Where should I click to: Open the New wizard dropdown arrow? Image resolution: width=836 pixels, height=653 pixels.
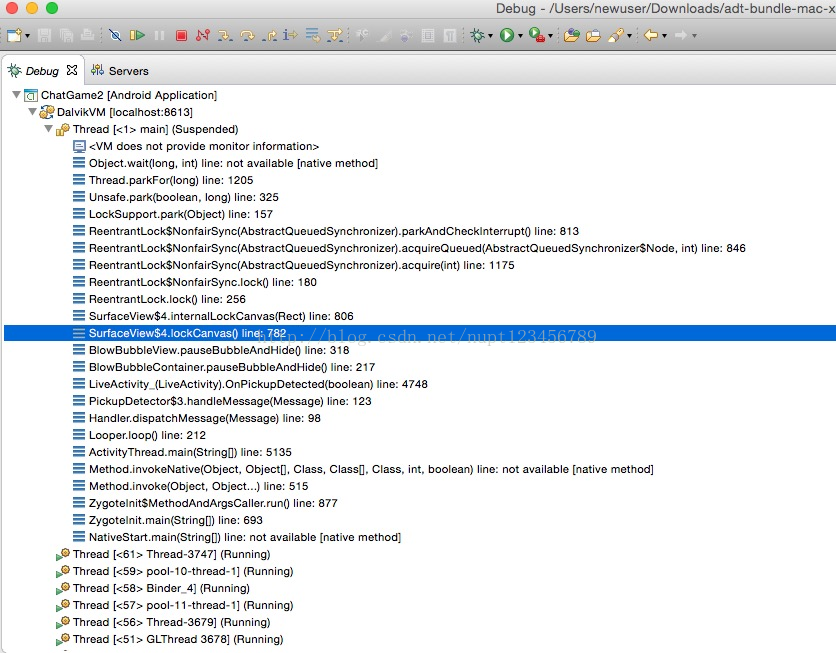(27, 36)
